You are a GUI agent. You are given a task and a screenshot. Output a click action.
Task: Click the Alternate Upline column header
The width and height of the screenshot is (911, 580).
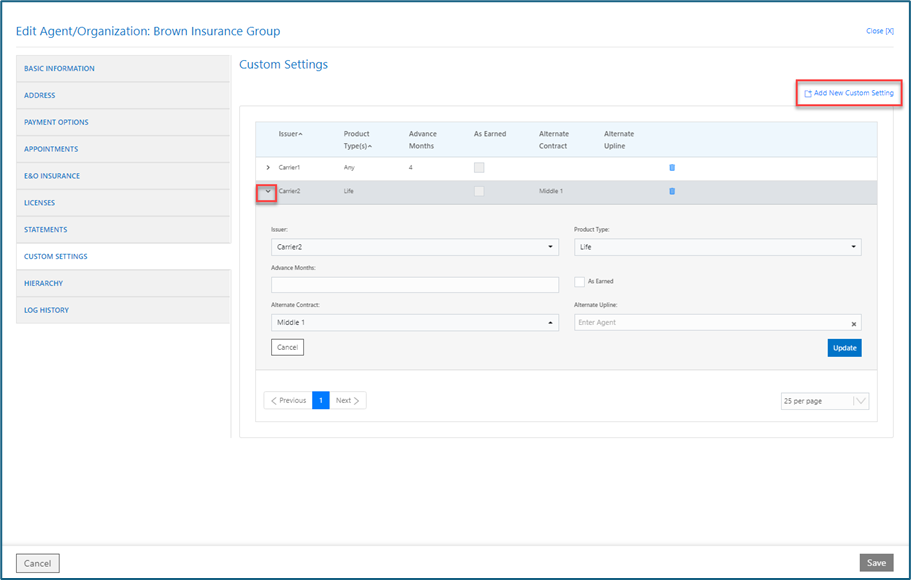tap(619, 139)
